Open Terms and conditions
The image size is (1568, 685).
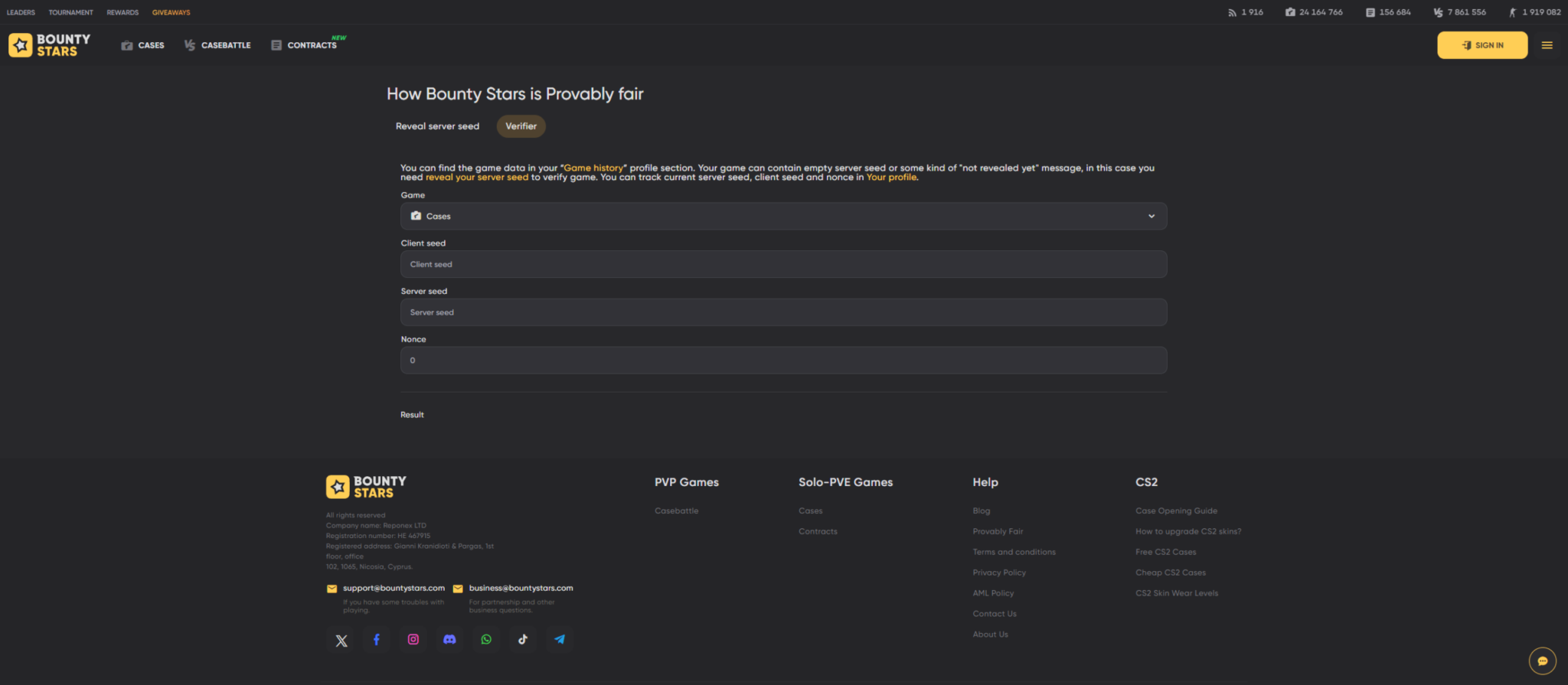pos(1014,552)
